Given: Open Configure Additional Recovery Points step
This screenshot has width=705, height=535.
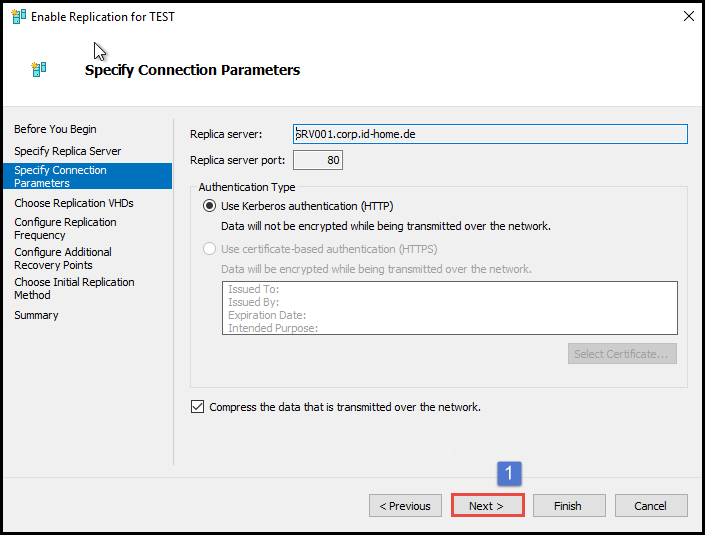Looking at the screenshot, I should click(x=62, y=259).
